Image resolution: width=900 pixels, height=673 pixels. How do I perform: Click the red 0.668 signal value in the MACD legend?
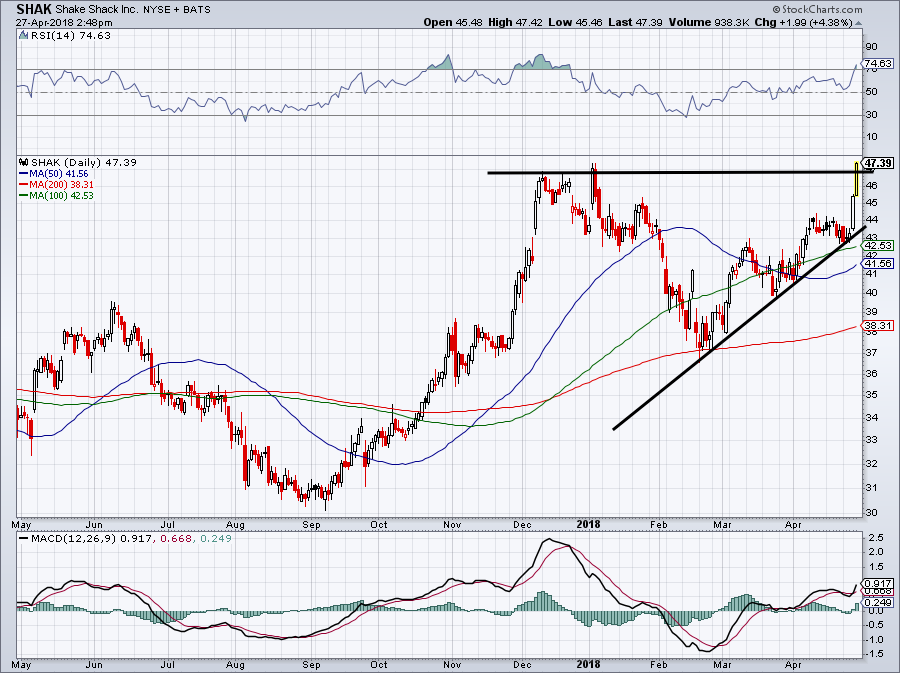click(x=176, y=539)
